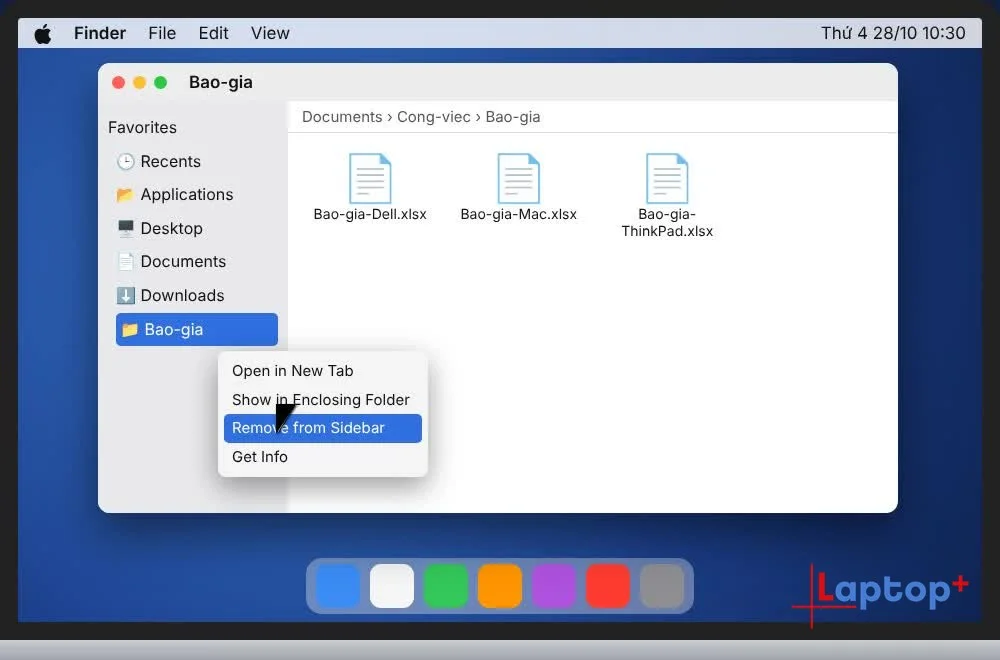The image size is (1000, 660).
Task: Click the Documents page icon in sidebar
Action: point(126,261)
